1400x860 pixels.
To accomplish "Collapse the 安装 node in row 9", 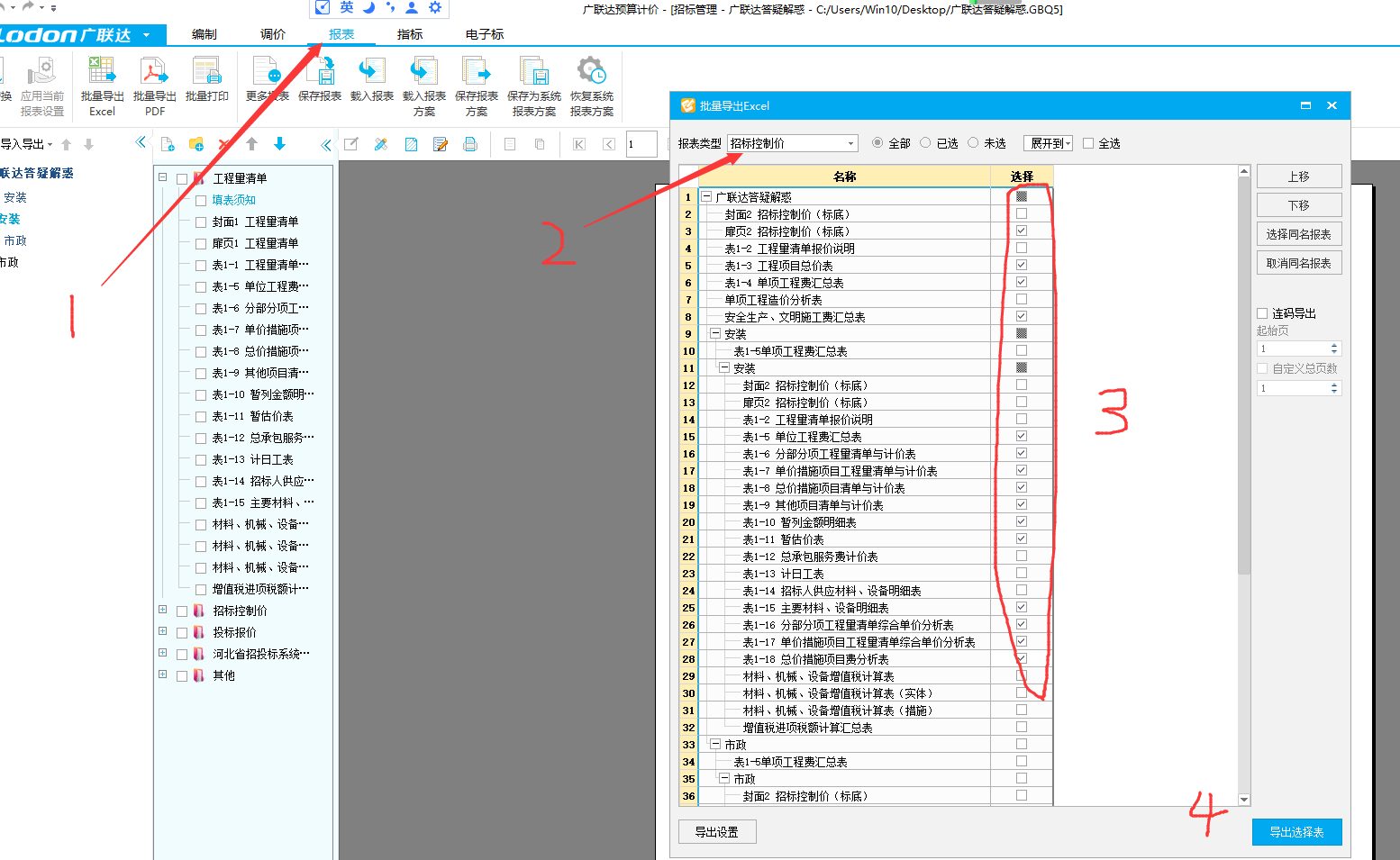I will (x=716, y=333).
